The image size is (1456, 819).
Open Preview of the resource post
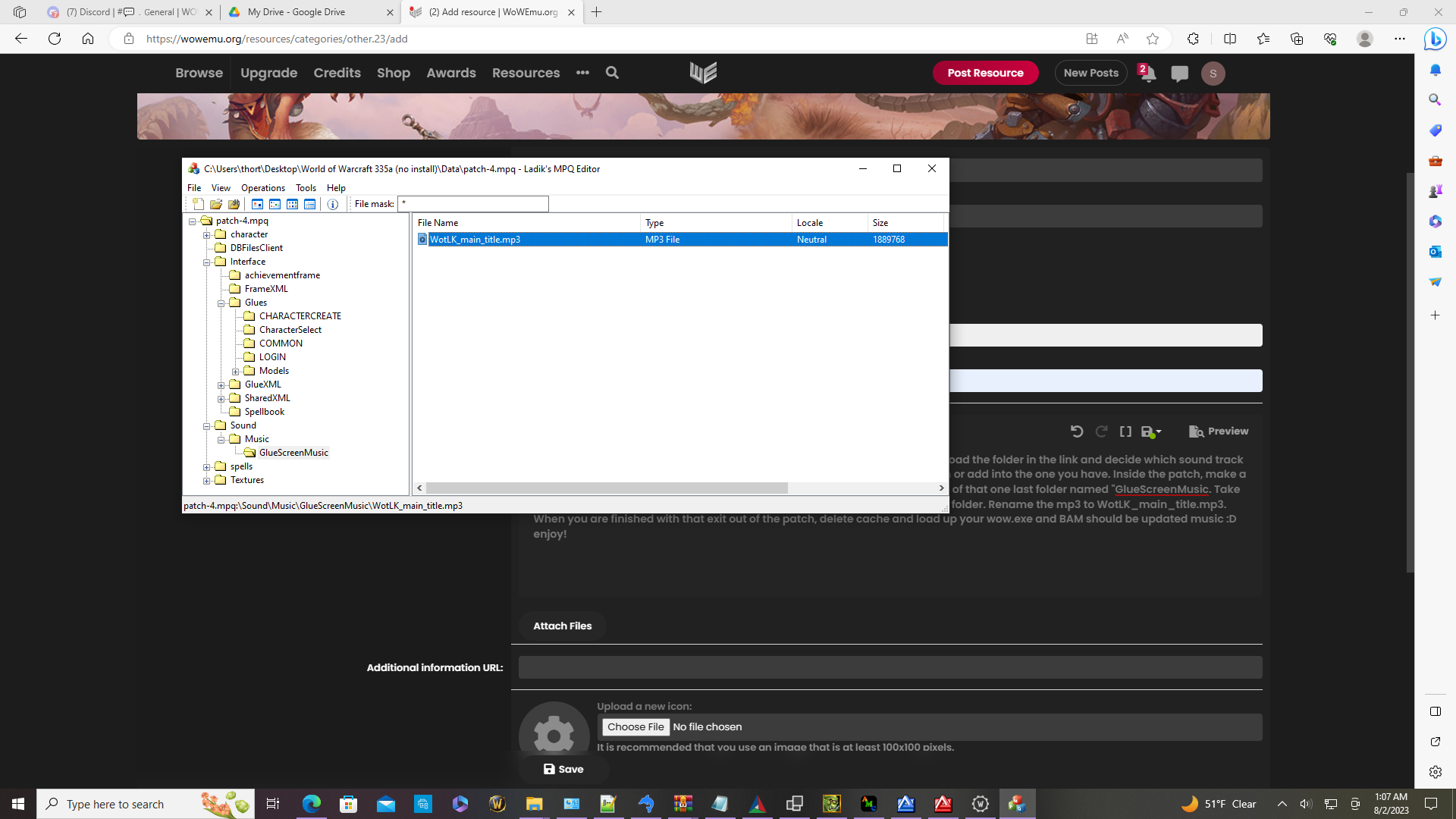(x=1219, y=431)
